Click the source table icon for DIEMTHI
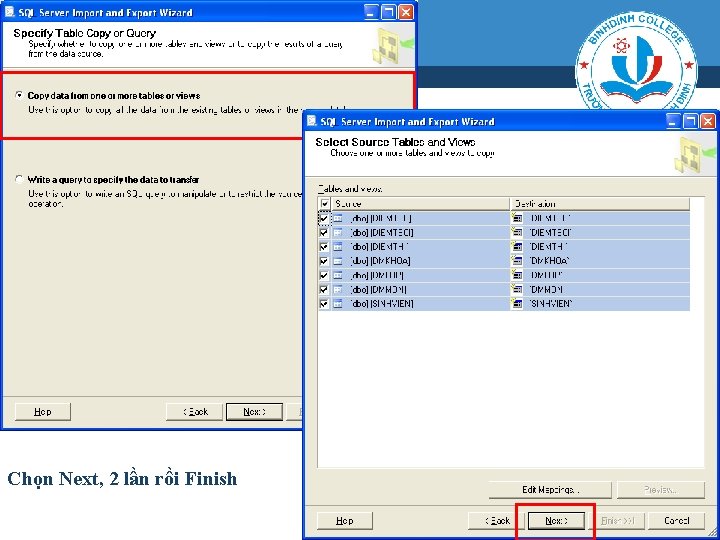 pos(338,247)
